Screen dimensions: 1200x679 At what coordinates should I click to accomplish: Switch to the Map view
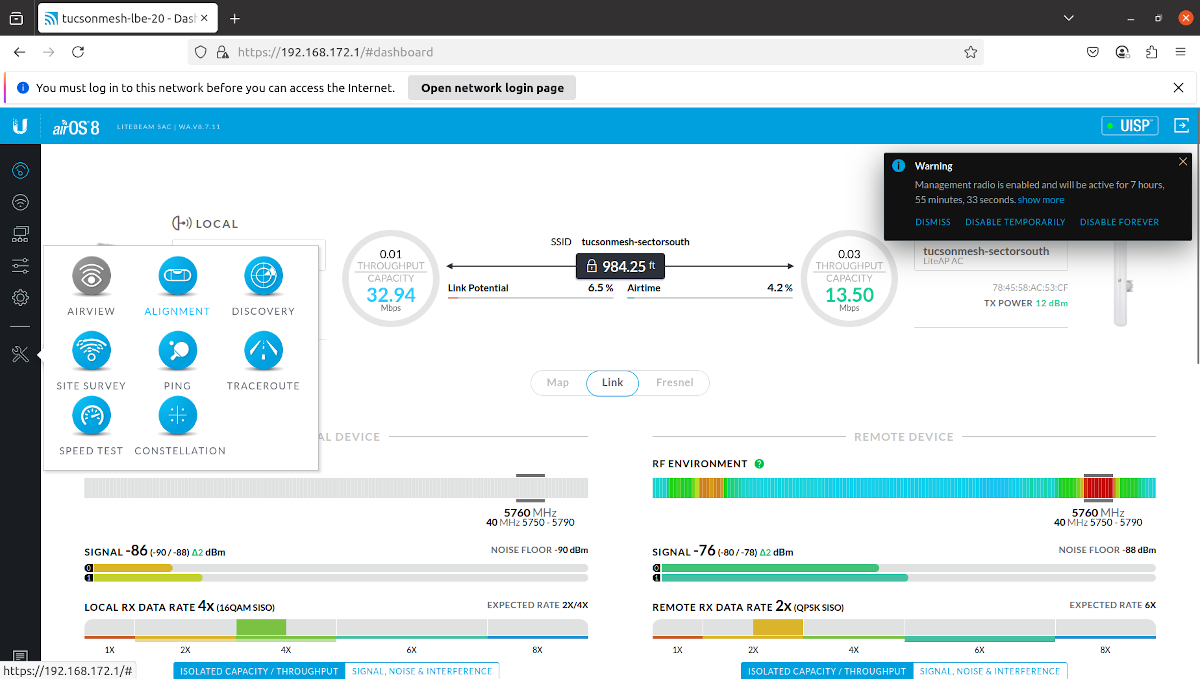click(x=557, y=383)
